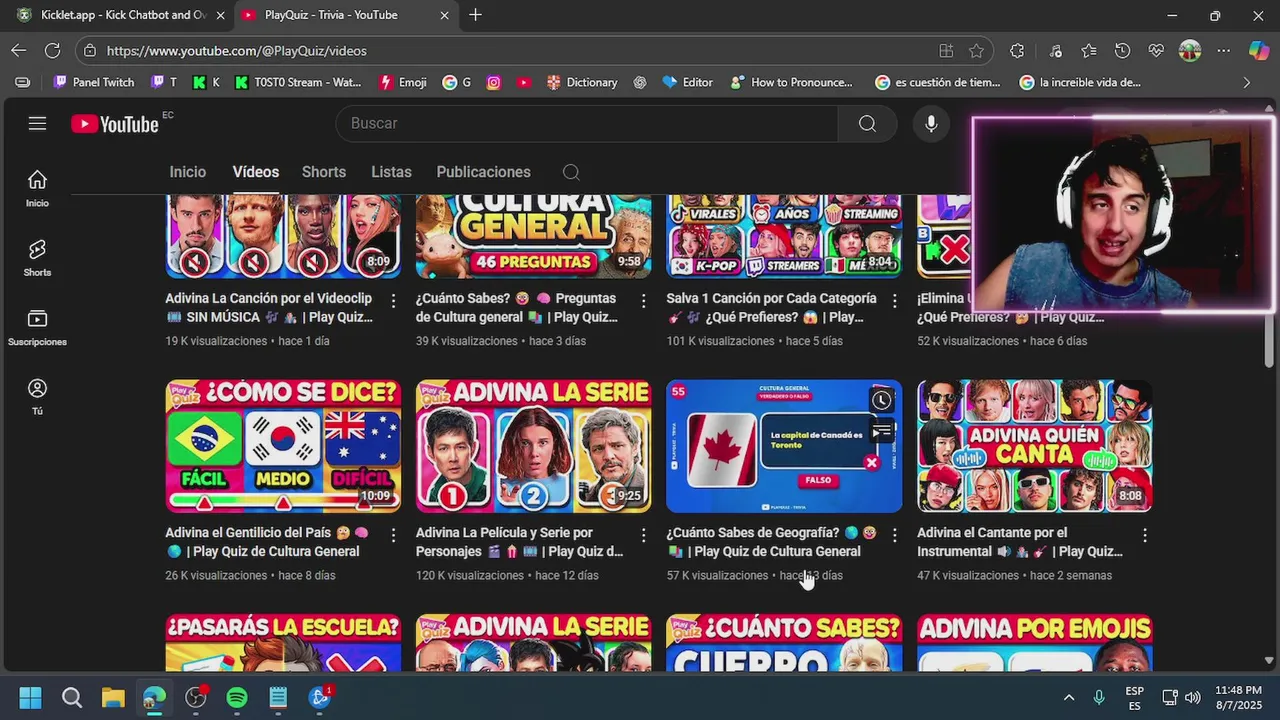Open Editor bookmark
The image size is (1280, 720).
688,83
